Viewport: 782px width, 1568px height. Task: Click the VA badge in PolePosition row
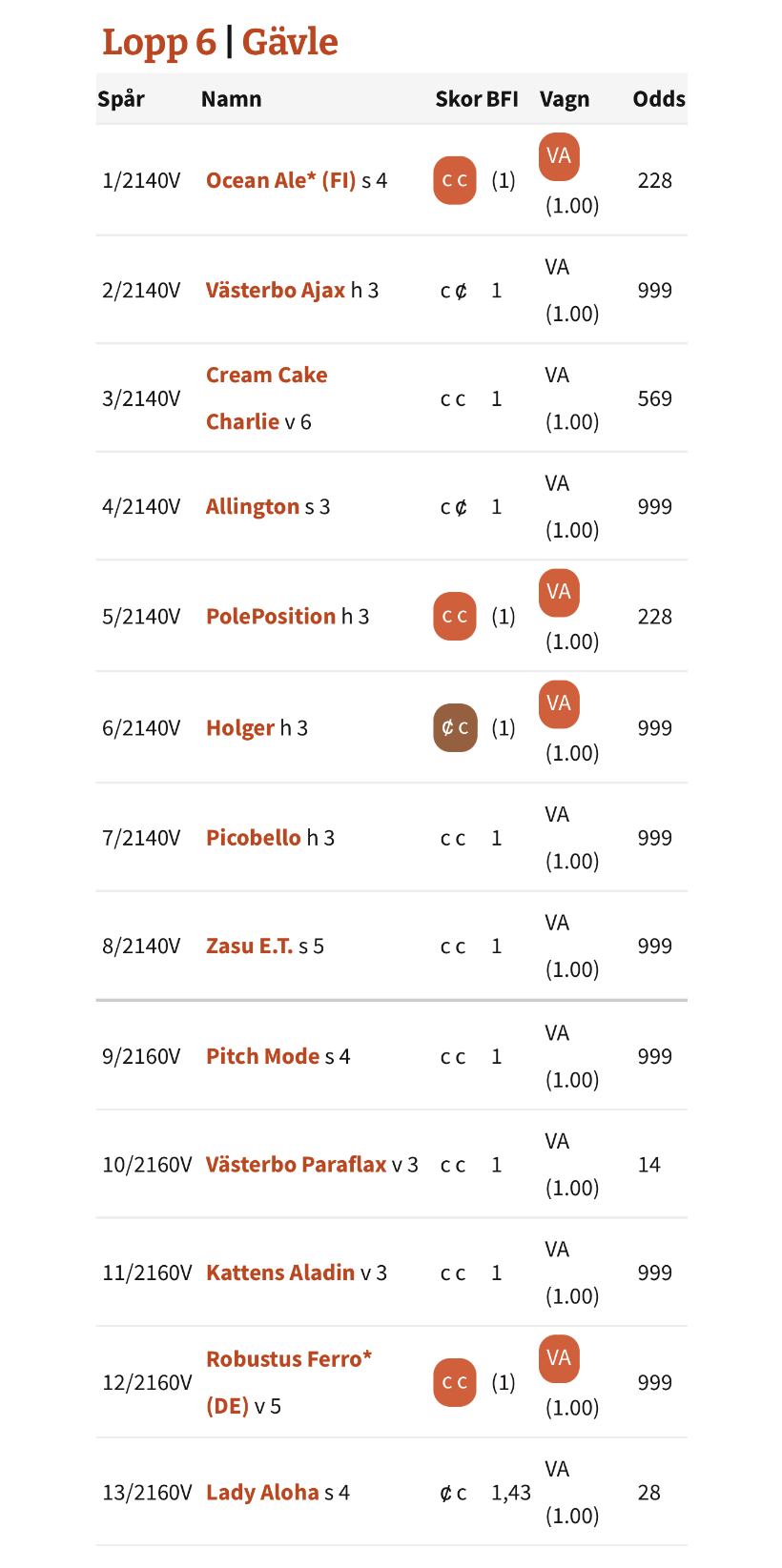pyautogui.click(x=559, y=592)
